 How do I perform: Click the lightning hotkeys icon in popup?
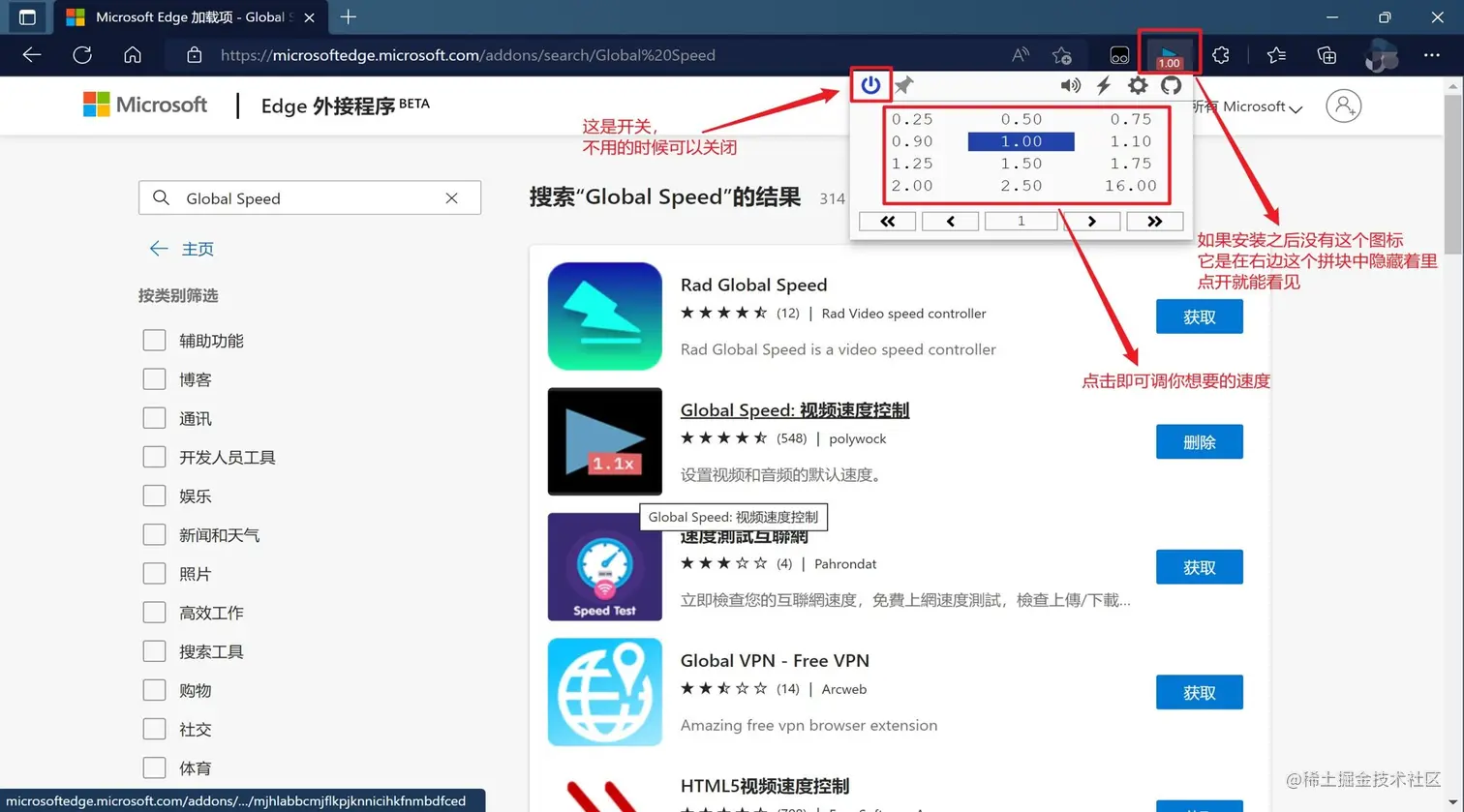click(1104, 85)
